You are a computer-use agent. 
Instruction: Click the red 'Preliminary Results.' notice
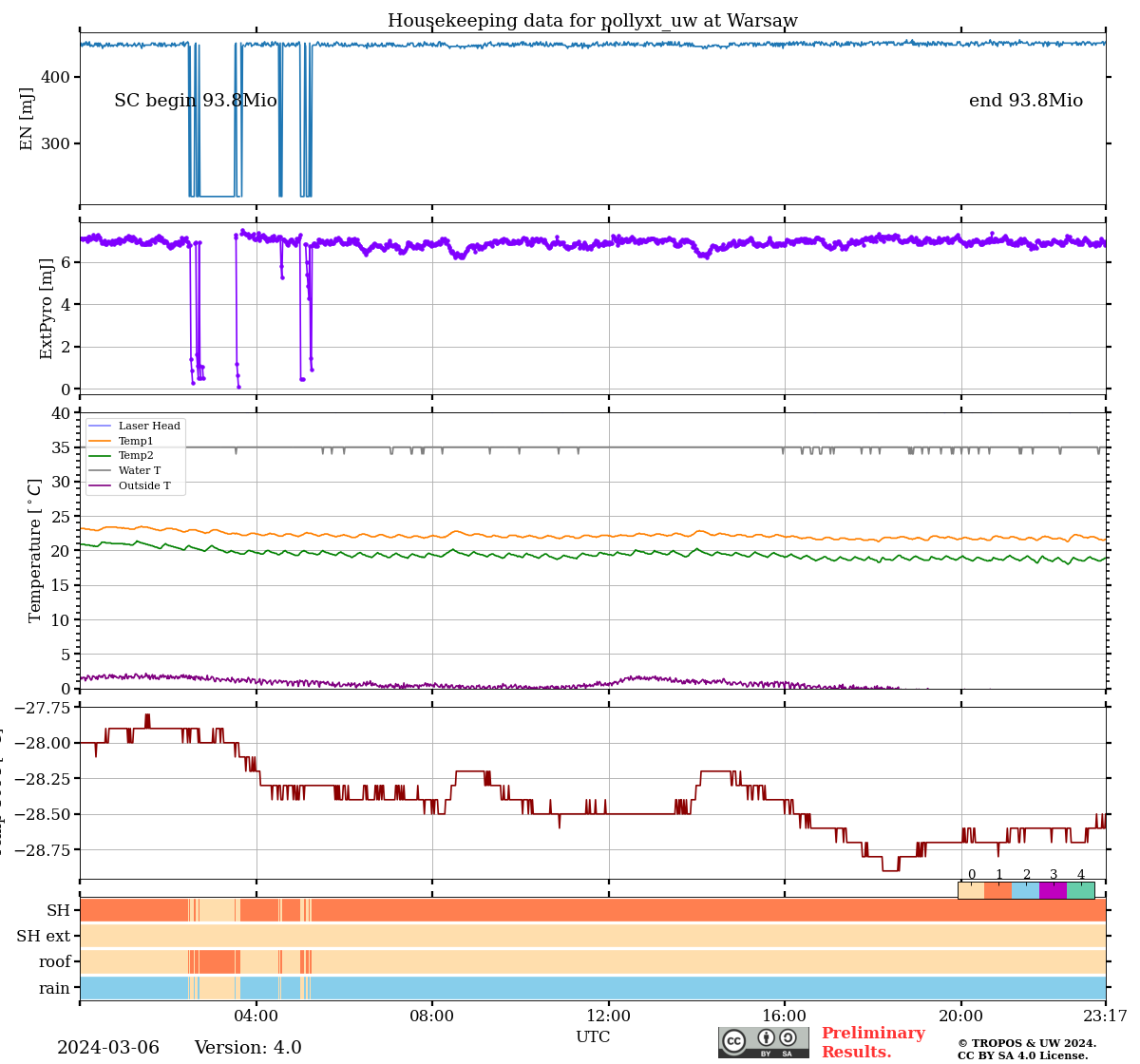873,1042
